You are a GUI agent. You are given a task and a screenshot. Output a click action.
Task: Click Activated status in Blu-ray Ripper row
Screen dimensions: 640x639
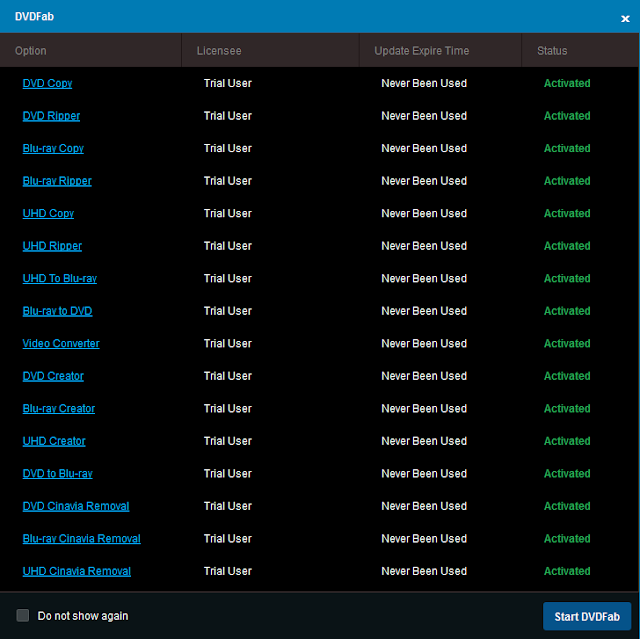(x=567, y=181)
